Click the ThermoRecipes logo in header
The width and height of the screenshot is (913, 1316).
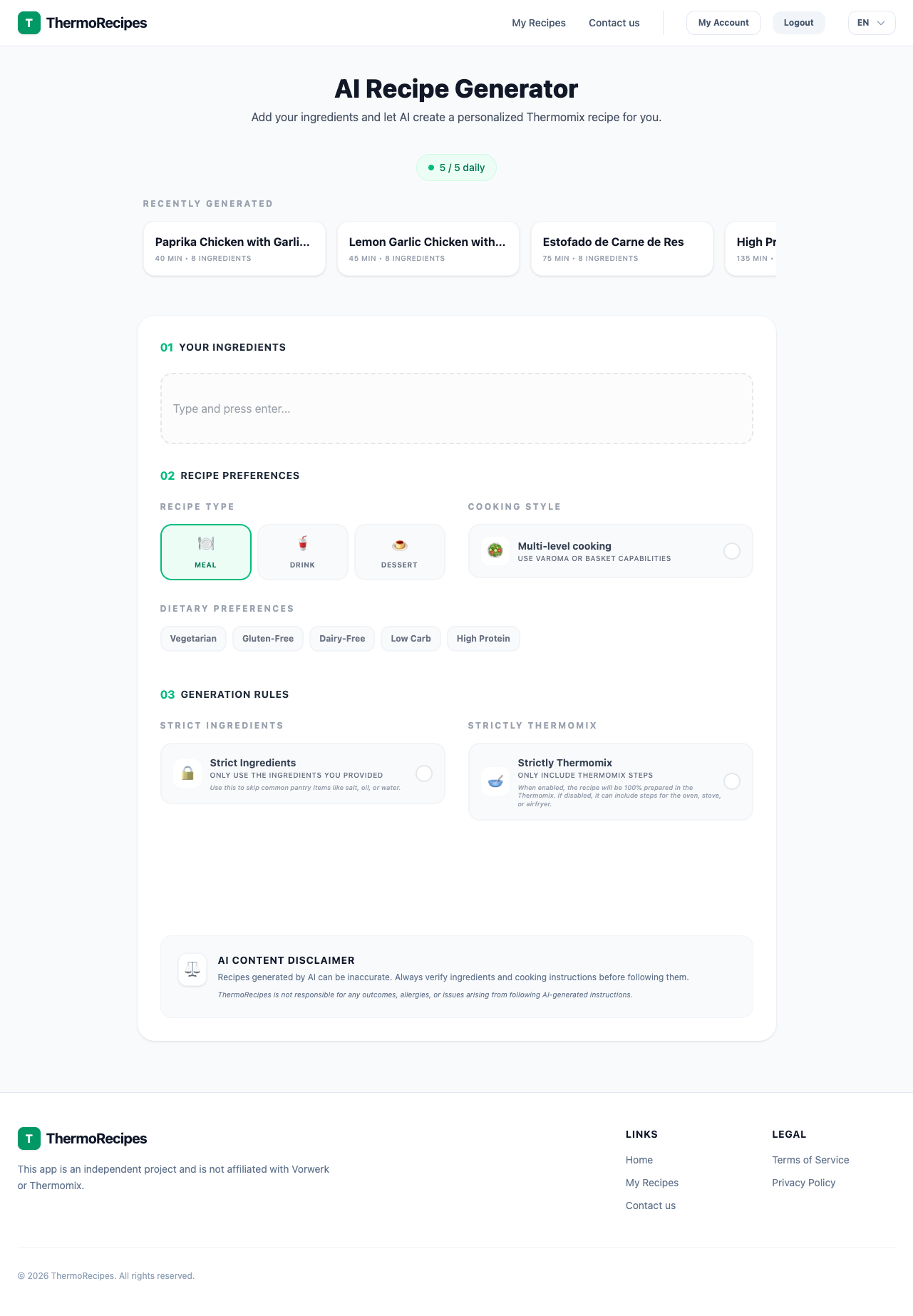pos(82,23)
